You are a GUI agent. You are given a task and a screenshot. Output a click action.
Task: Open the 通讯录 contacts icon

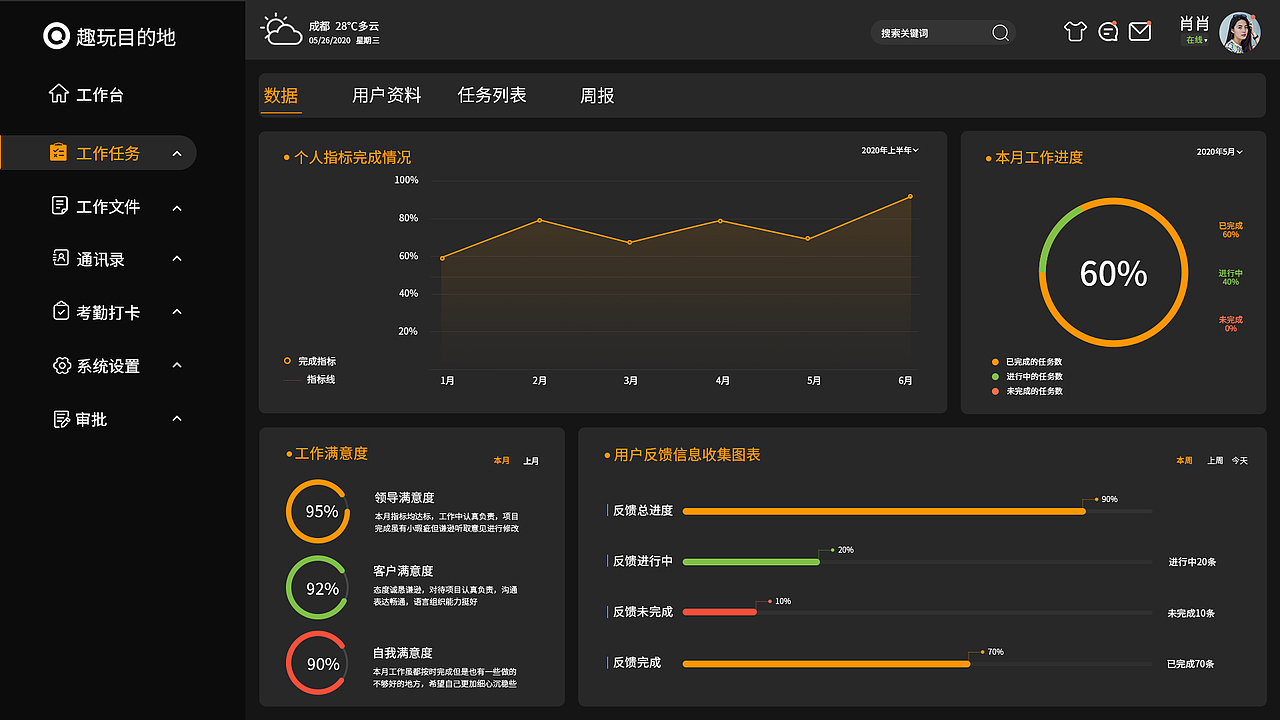59,259
